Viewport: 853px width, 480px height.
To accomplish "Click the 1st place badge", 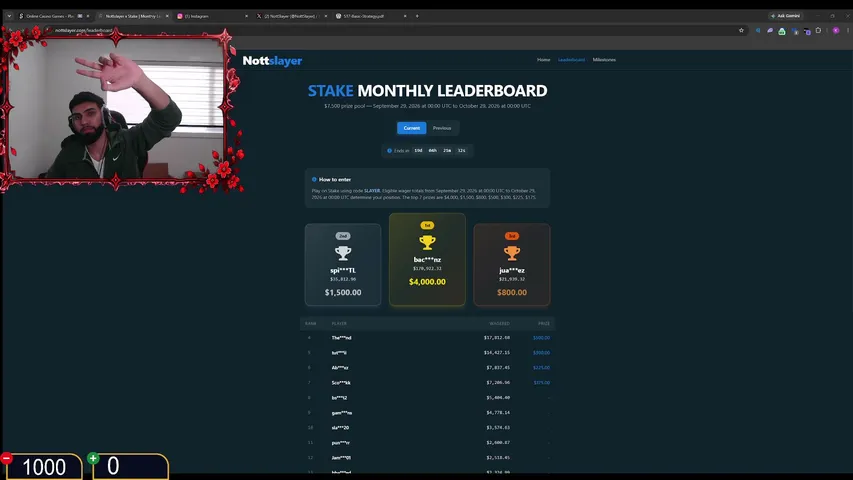I will (427, 225).
